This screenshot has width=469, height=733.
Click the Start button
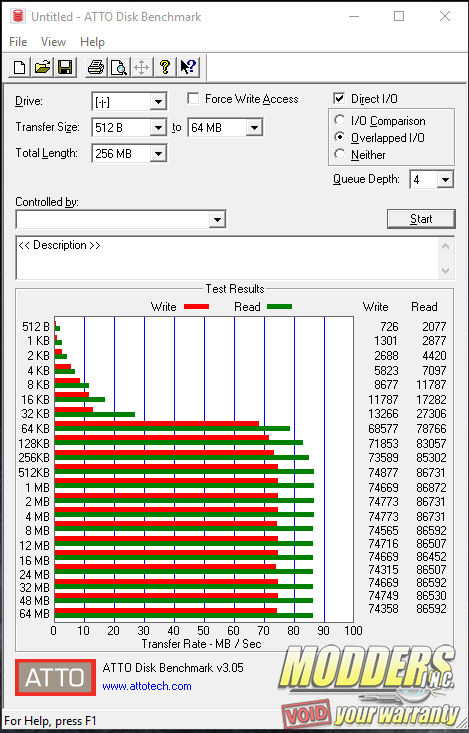pos(421,219)
